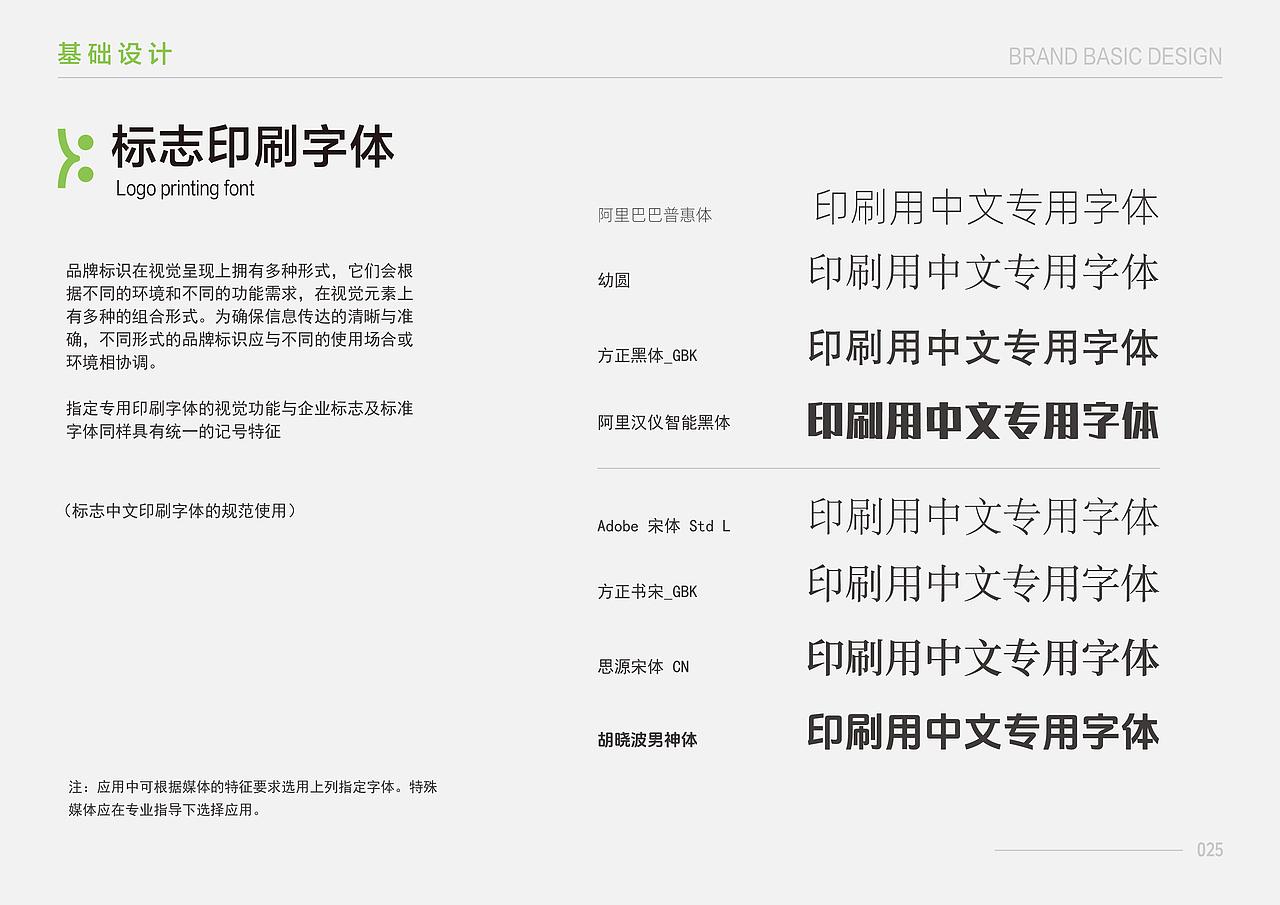
Task: Click the 幼圆 font label
Action: coord(614,281)
